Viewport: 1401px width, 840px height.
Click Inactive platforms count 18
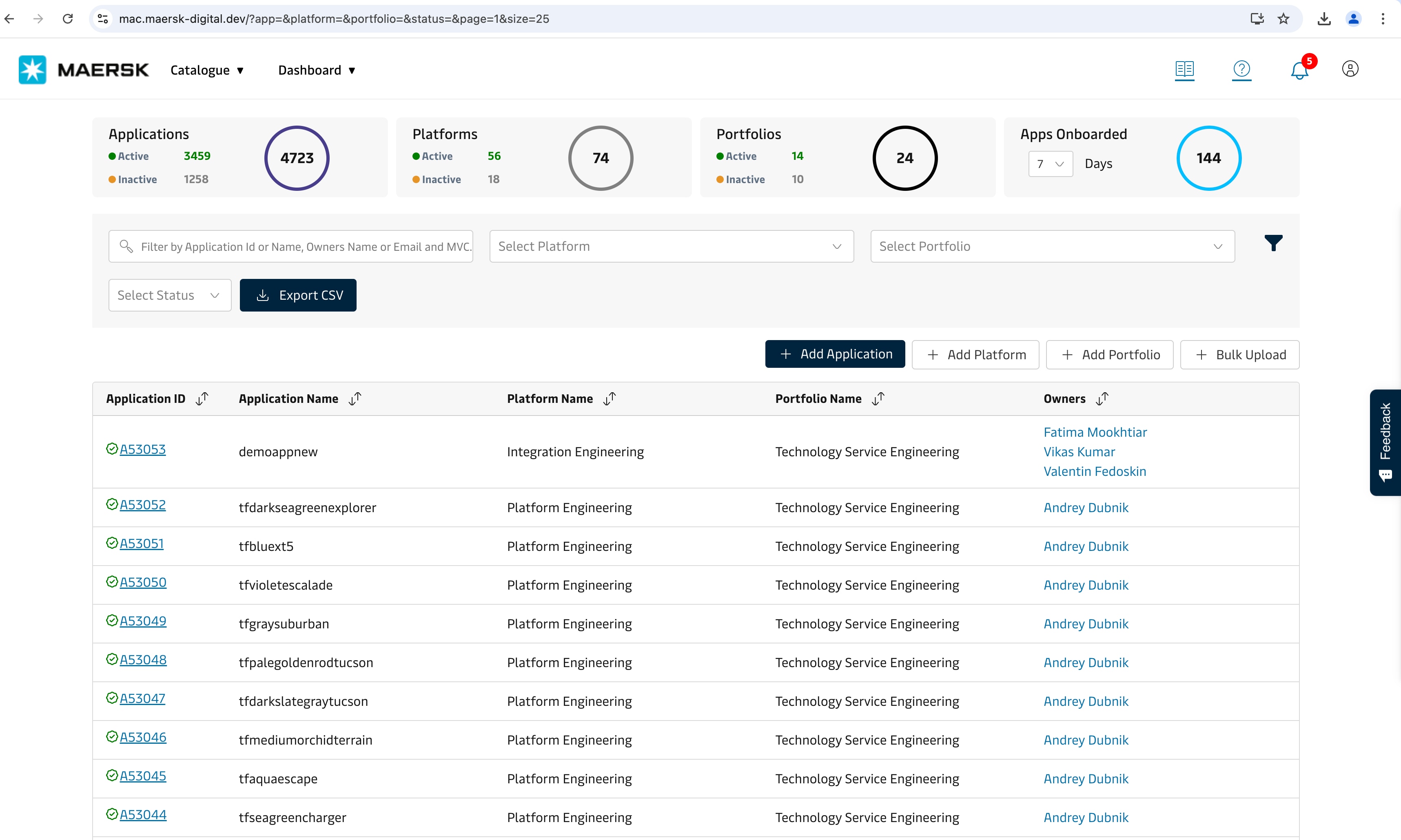click(x=493, y=179)
